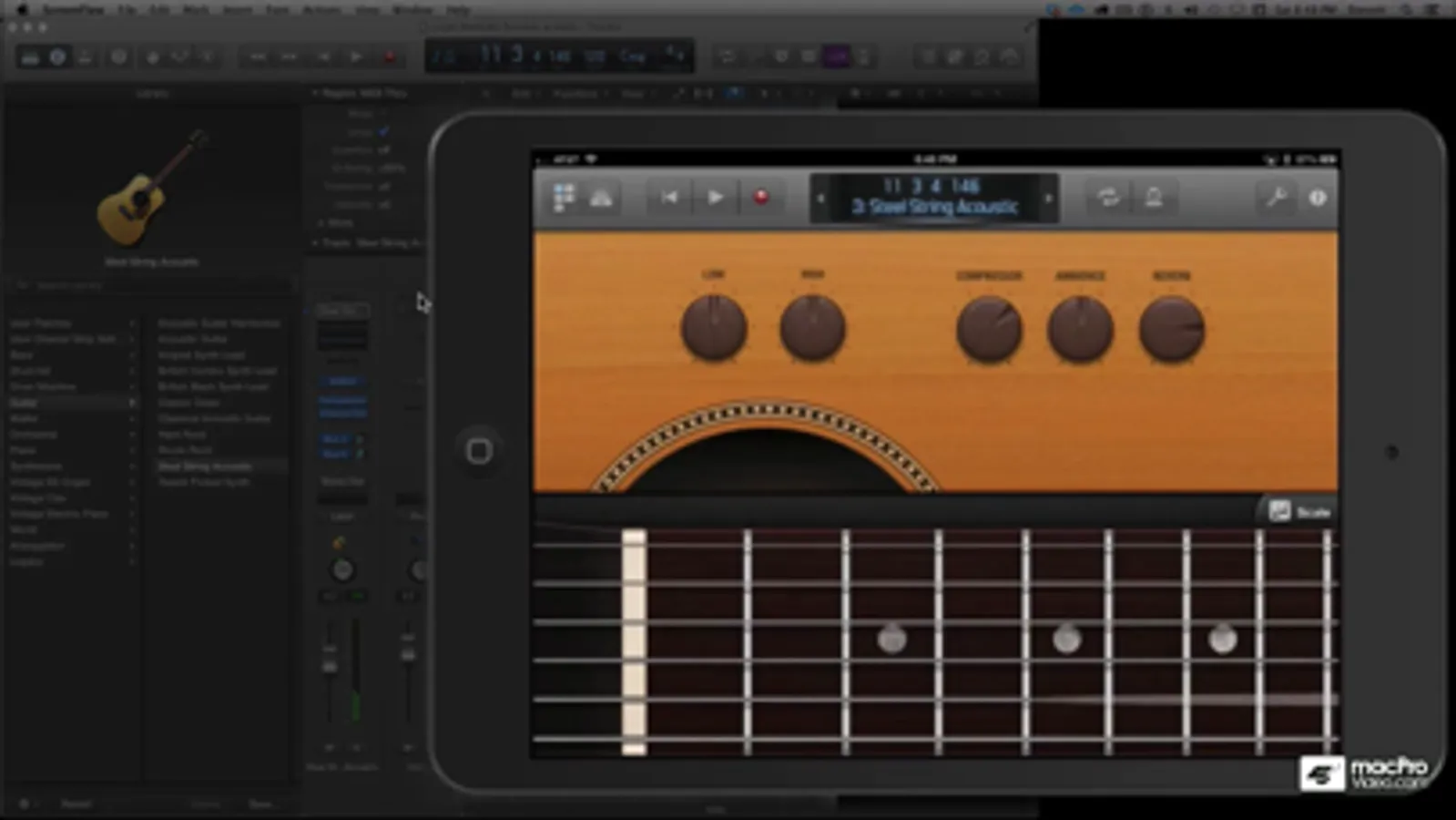Open the wrench settings icon

click(x=1276, y=197)
